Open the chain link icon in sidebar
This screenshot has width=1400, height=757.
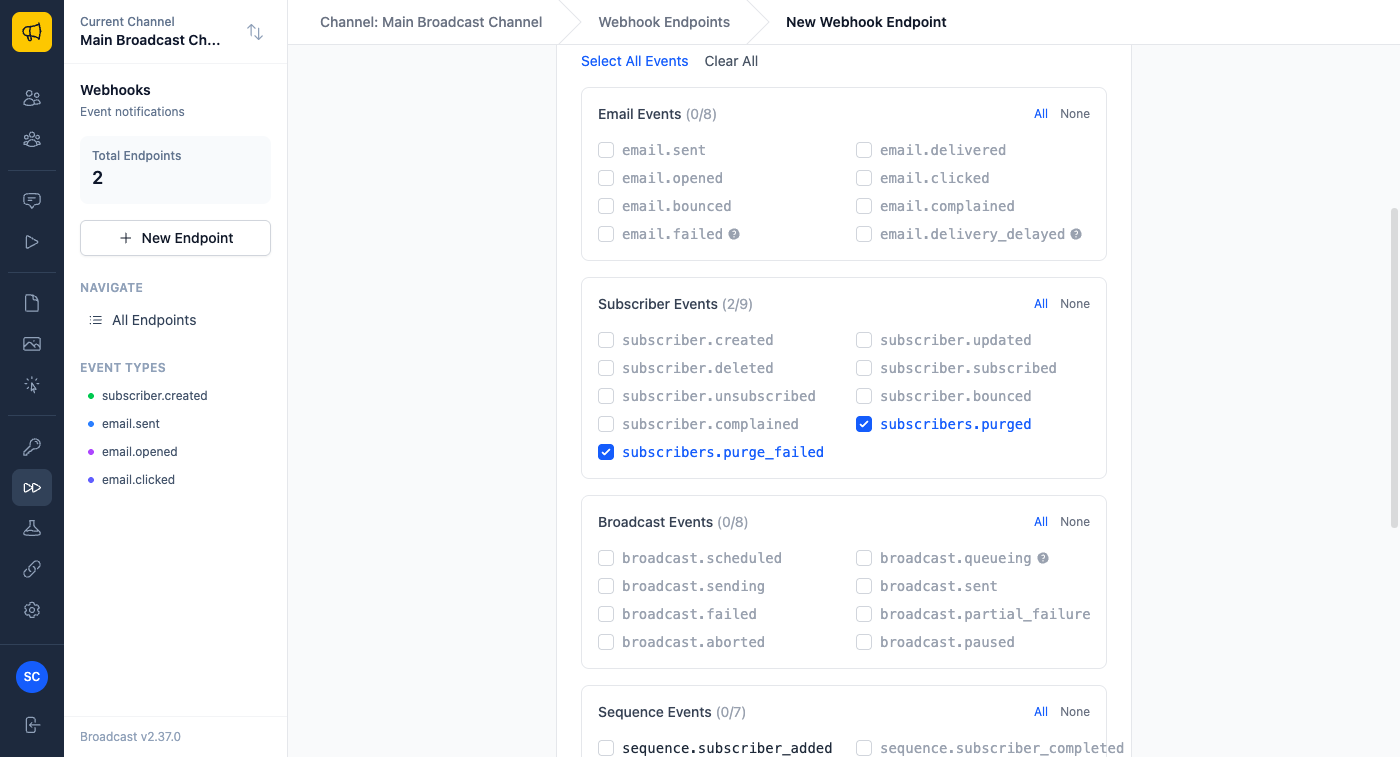32,569
